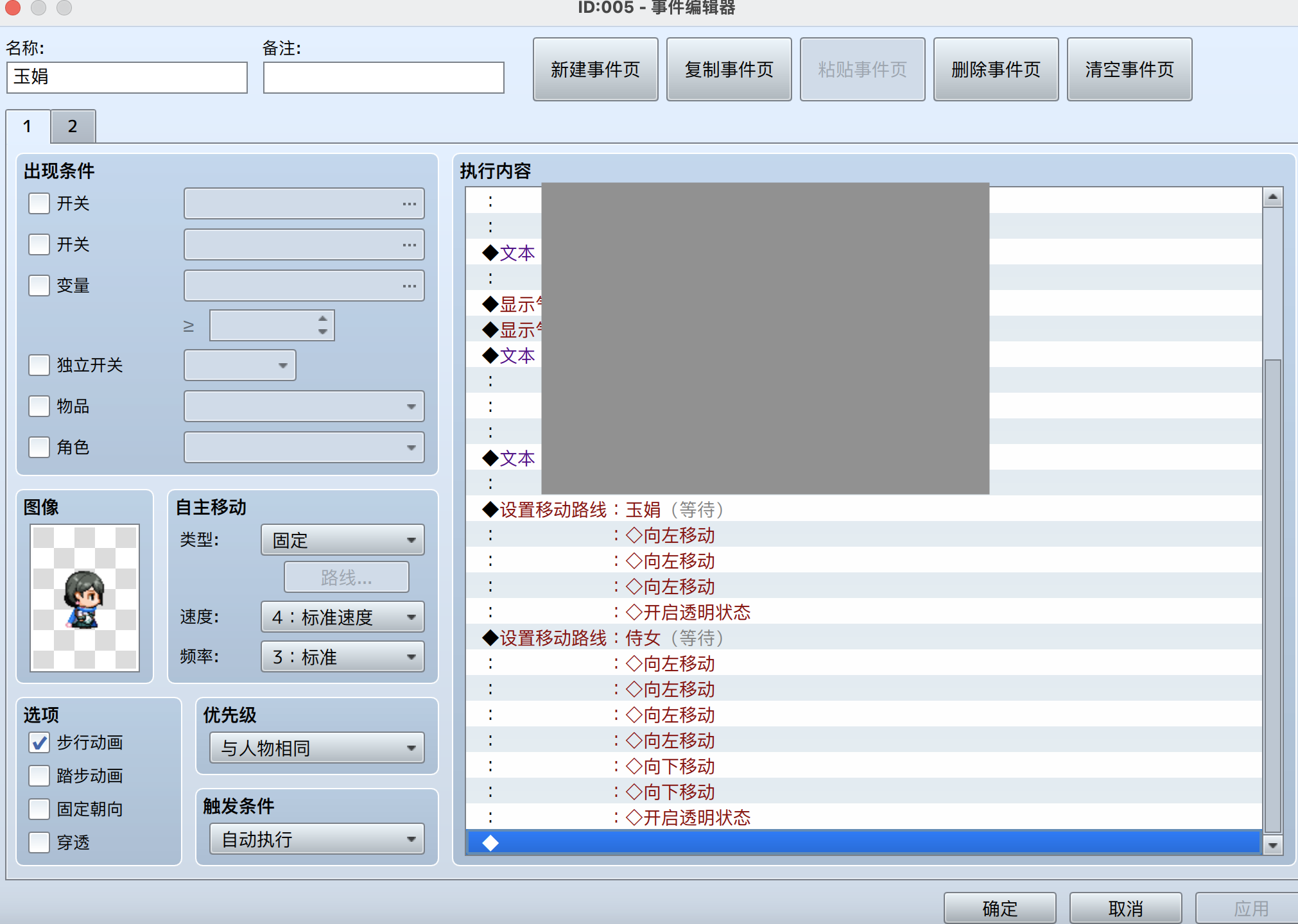
Task: Open first 开关 switch selector ellipsis
Action: click(x=409, y=204)
